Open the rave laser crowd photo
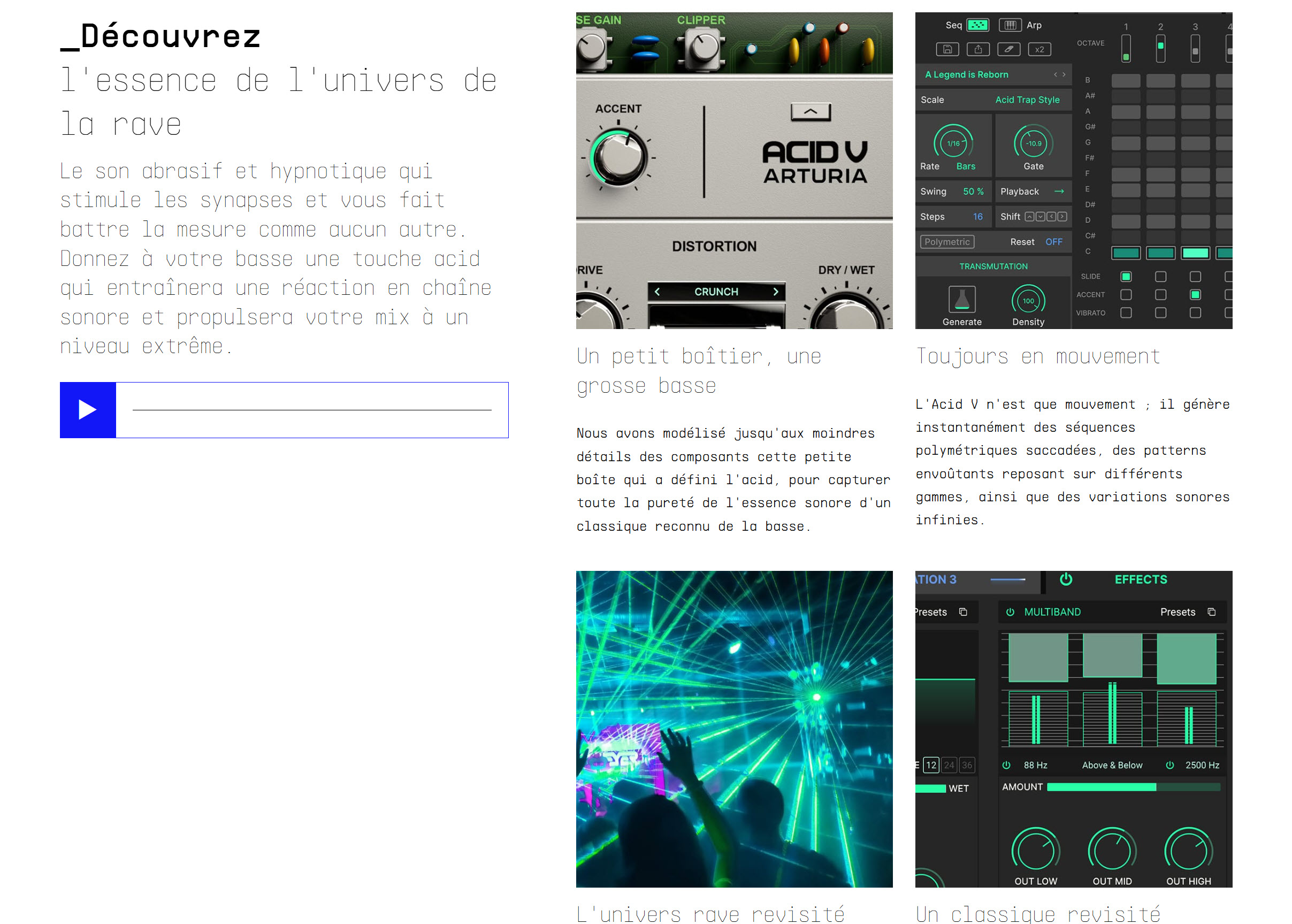This screenshot has width=1292, height=924. pyautogui.click(x=734, y=729)
